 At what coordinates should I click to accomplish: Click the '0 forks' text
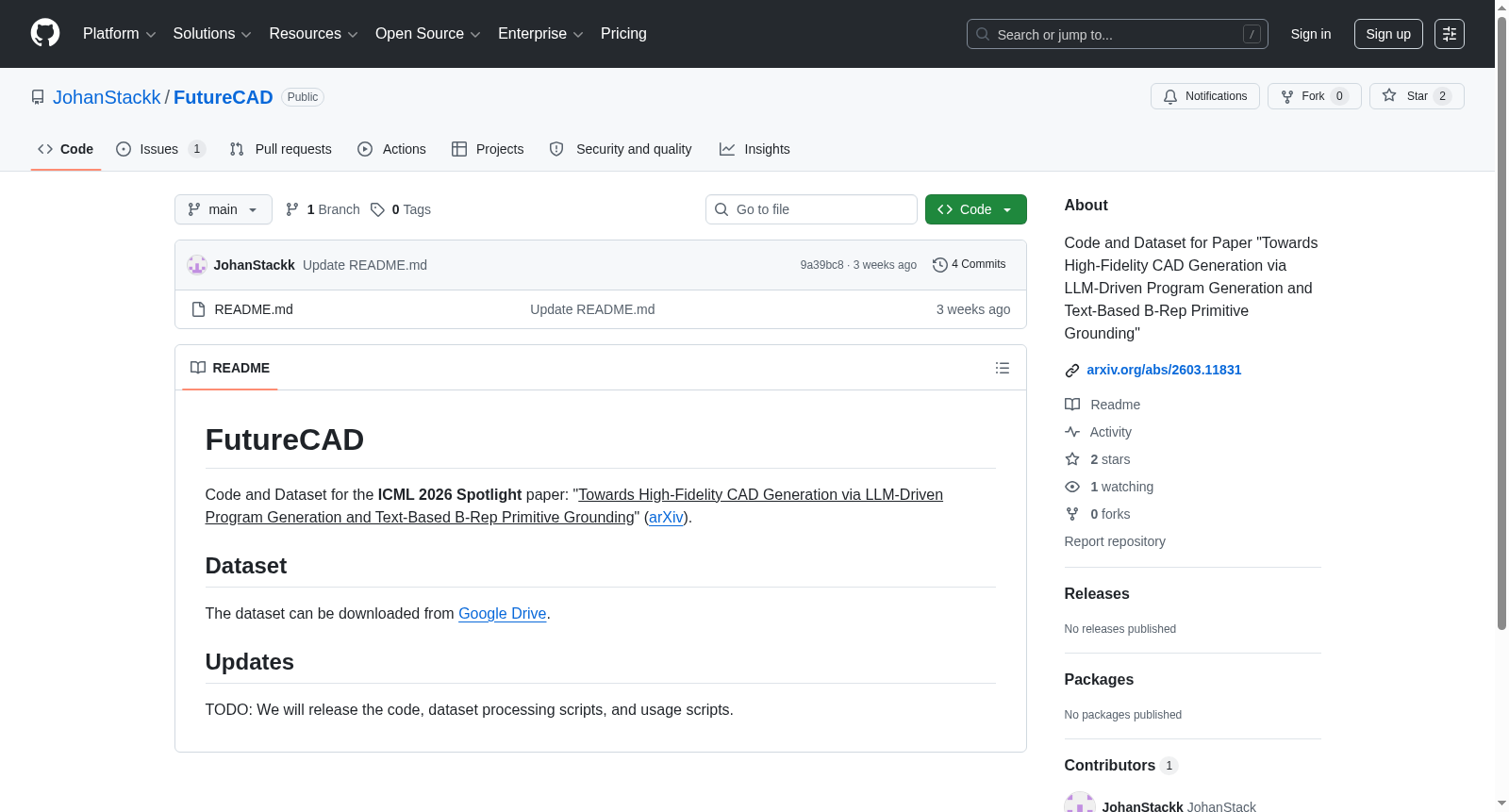(1110, 514)
